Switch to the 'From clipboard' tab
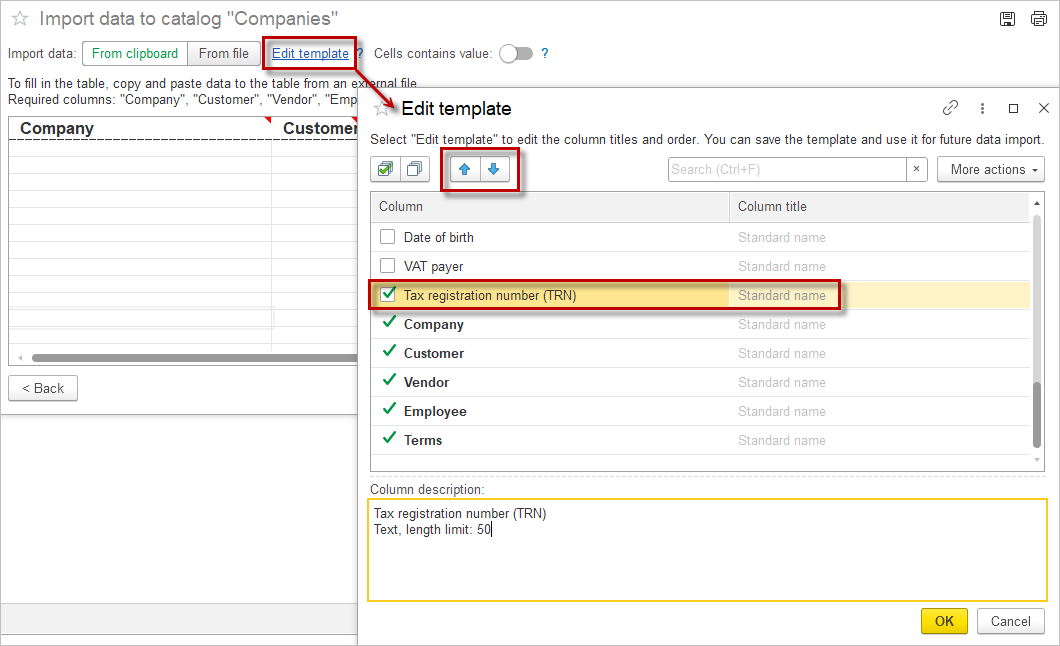 [x=134, y=53]
